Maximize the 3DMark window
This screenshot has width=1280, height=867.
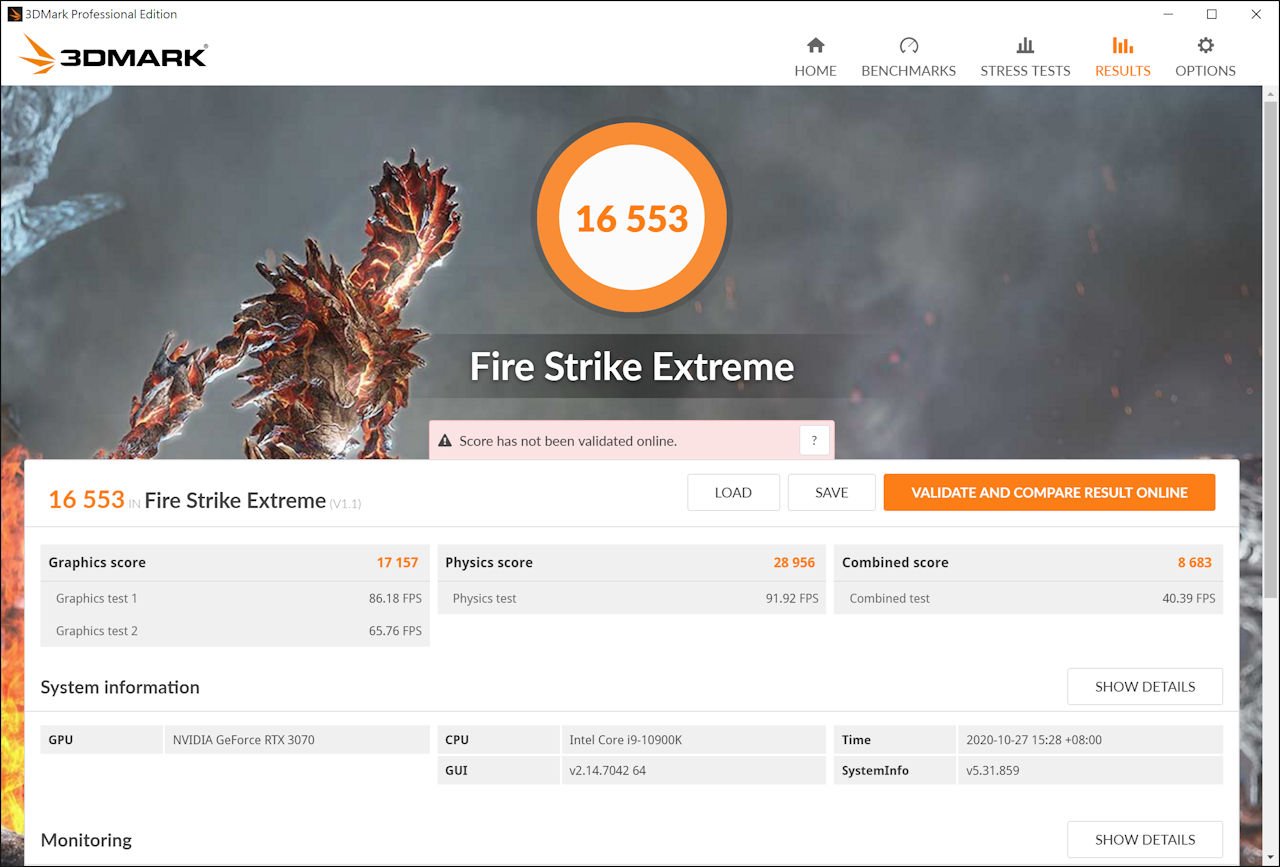pos(1211,14)
